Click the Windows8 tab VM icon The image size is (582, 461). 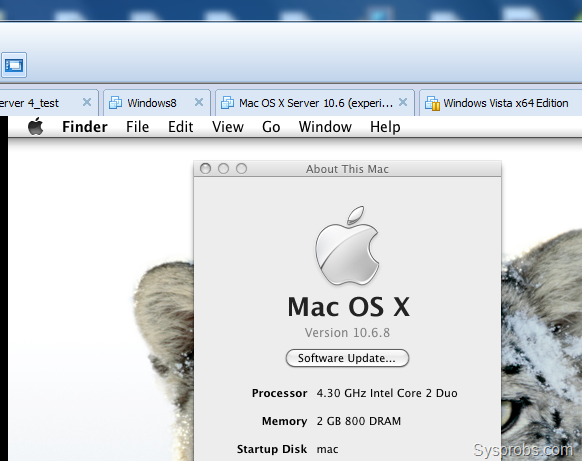115,103
